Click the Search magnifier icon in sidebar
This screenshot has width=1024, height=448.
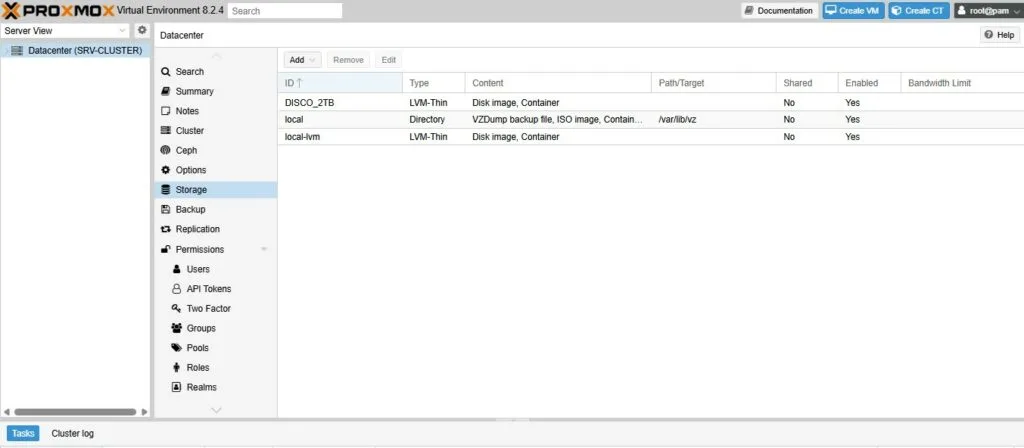(x=166, y=72)
